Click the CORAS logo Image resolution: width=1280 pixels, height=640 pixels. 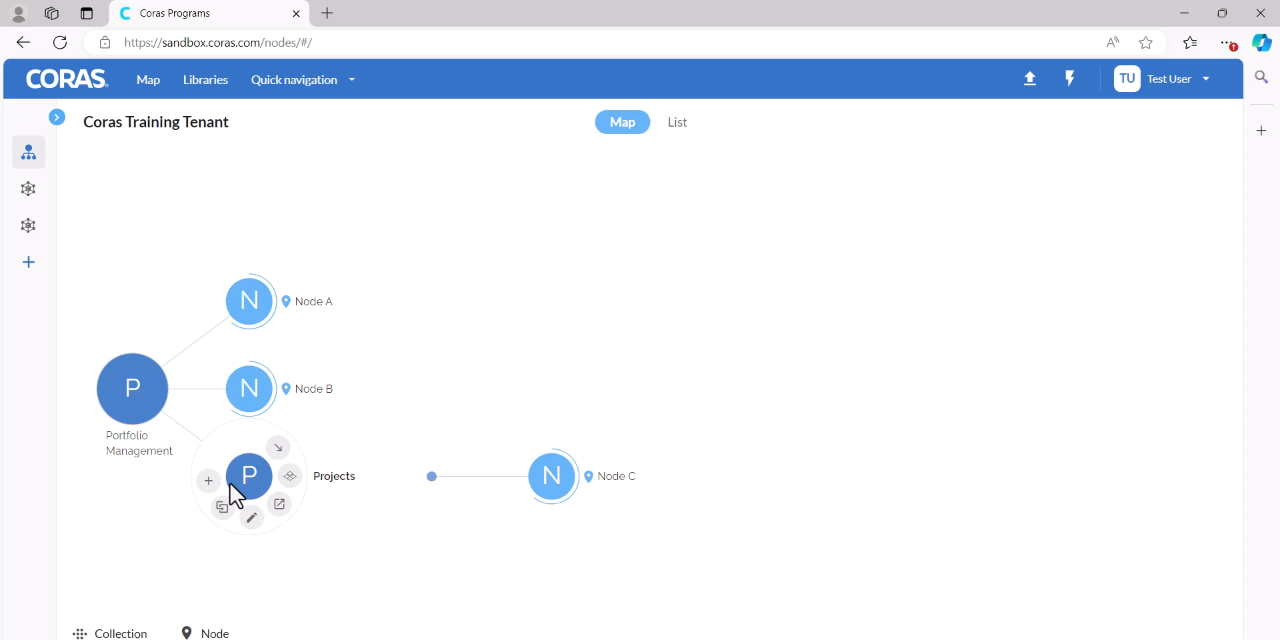(x=66, y=79)
